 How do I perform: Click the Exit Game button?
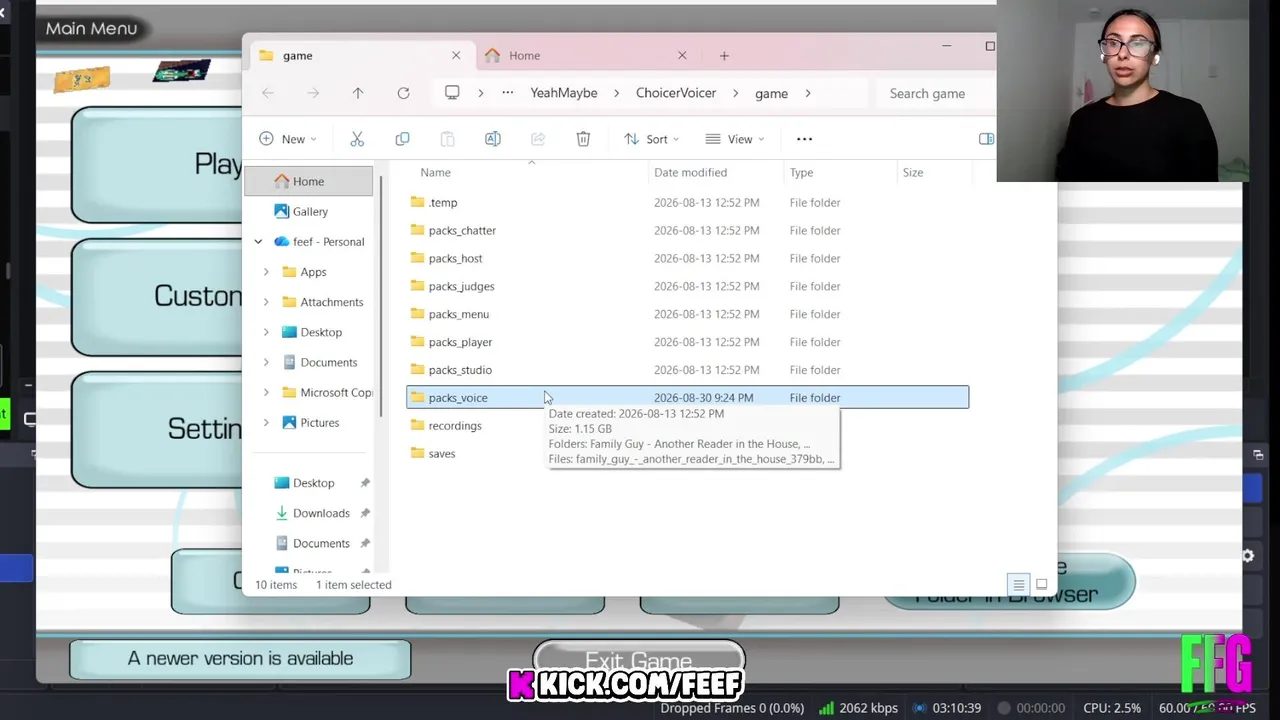[x=639, y=661]
